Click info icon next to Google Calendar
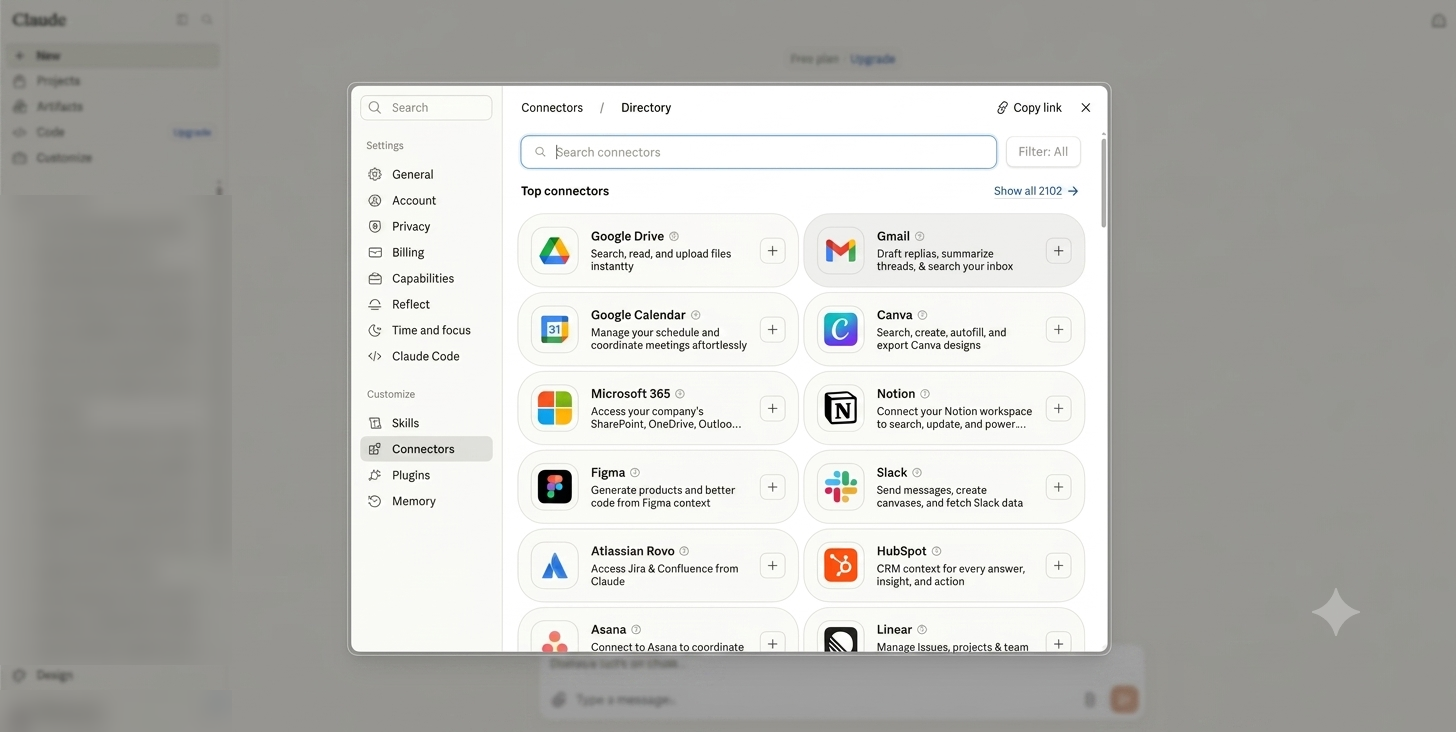This screenshot has height=732, width=1456. [696, 315]
